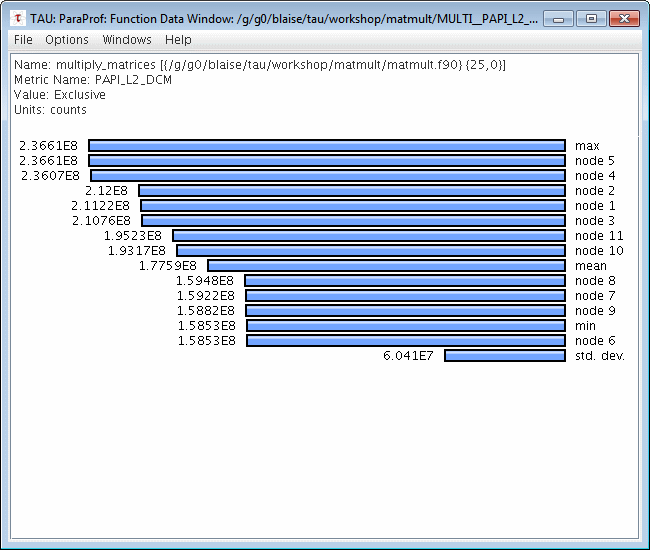Click the 'node 1' label
The height and width of the screenshot is (550, 650).
[595, 206]
